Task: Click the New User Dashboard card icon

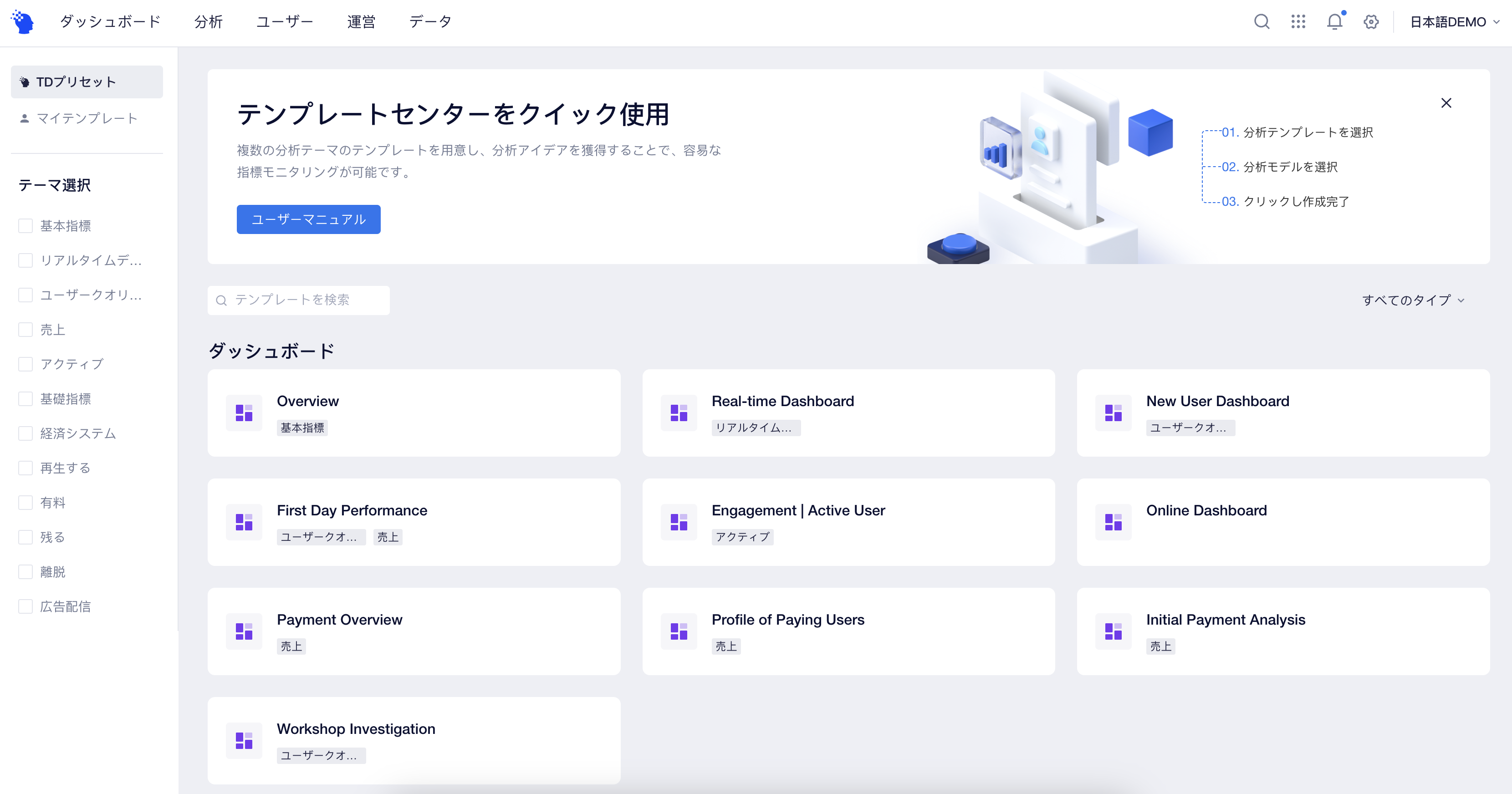Action: [x=1114, y=412]
